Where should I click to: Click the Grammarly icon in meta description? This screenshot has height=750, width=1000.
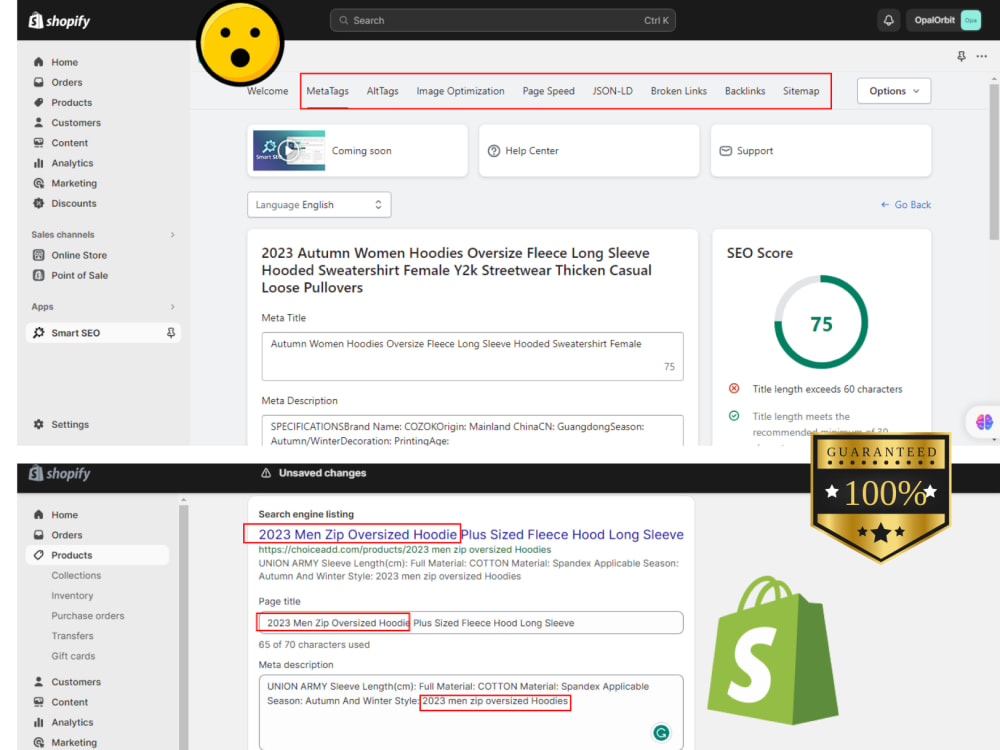click(661, 733)
